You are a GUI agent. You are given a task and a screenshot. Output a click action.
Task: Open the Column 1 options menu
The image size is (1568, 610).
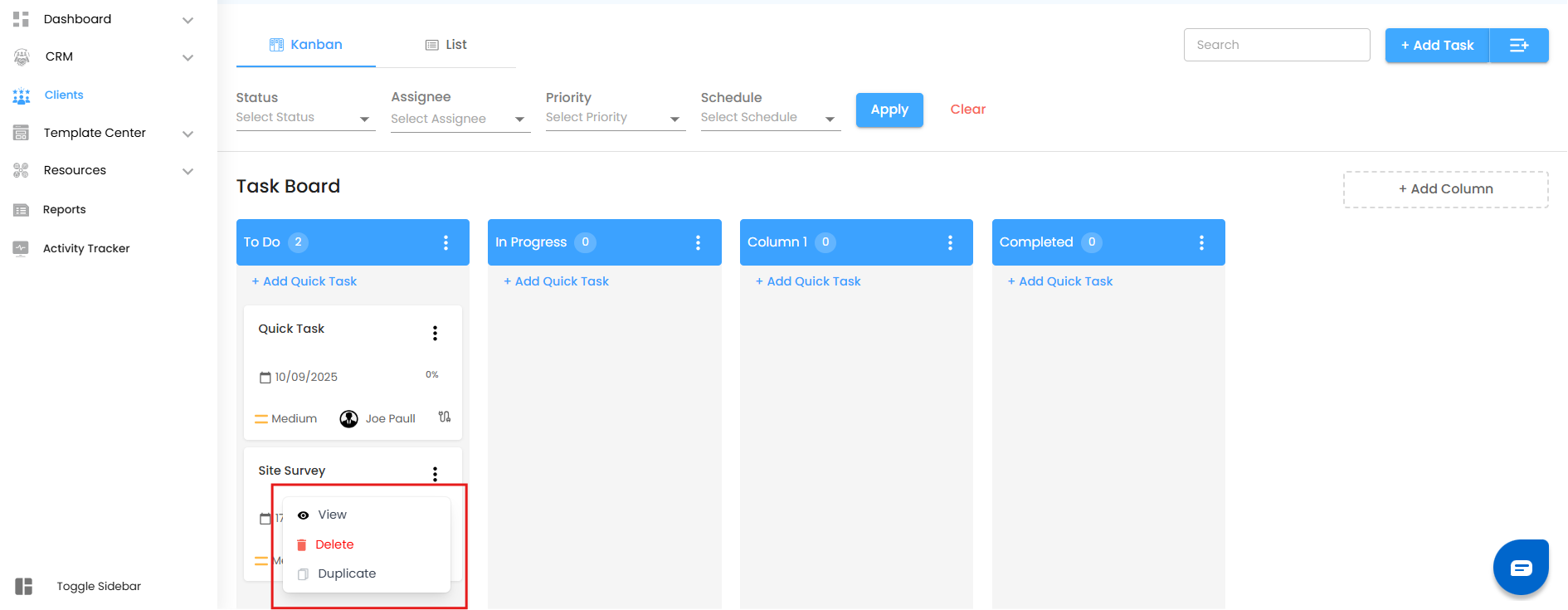951,242
